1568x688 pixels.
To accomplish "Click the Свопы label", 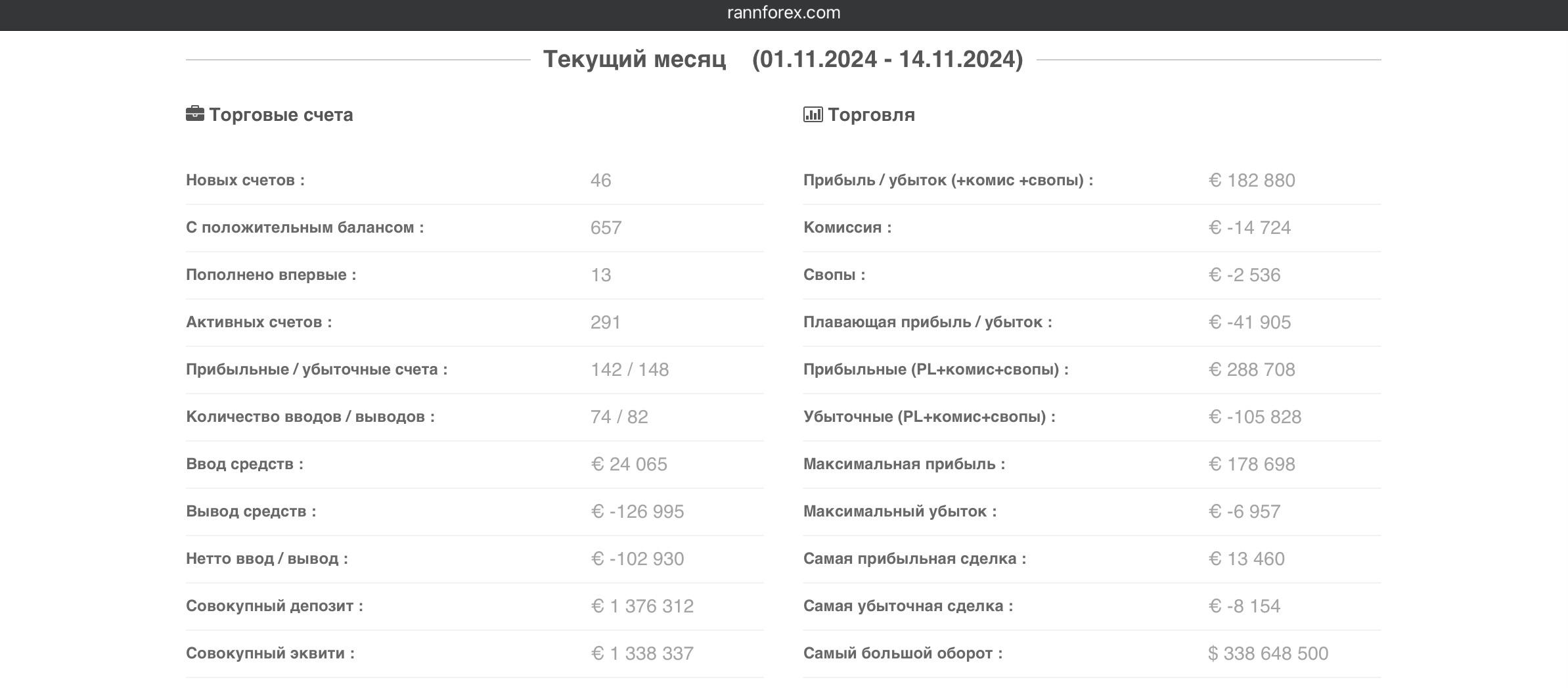I will click(x=834, y=275).
